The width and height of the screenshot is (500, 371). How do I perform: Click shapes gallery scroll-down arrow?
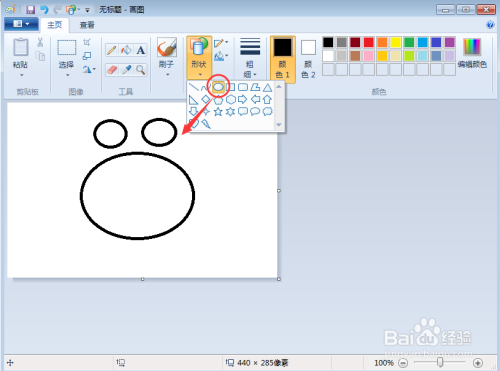pyautogui.click(x=279, y=125)
